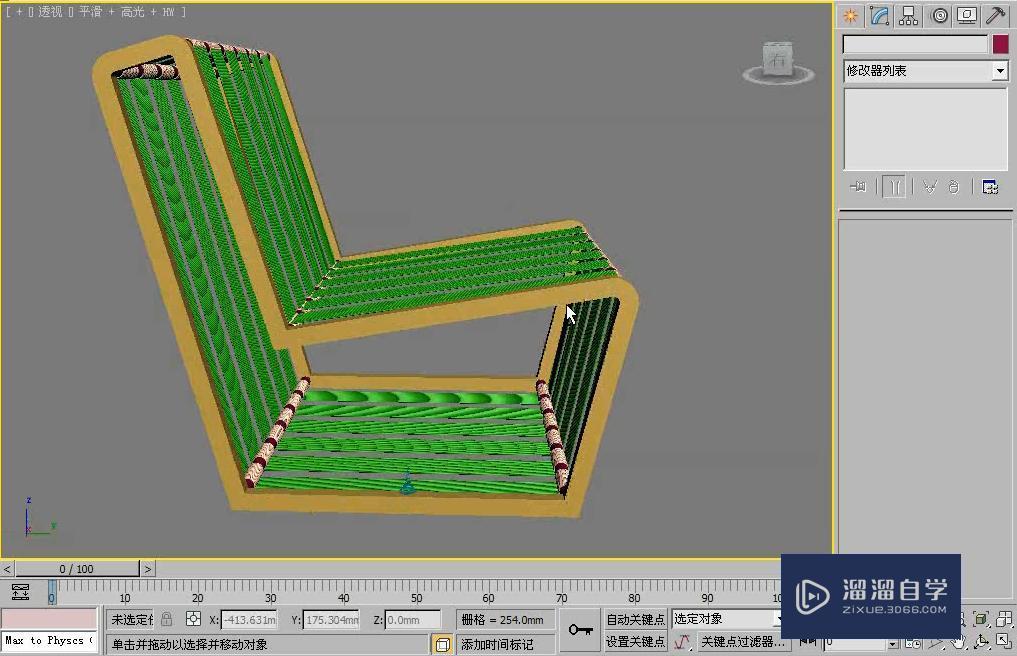Click frame 50 on the track bar

coord(416,592)
